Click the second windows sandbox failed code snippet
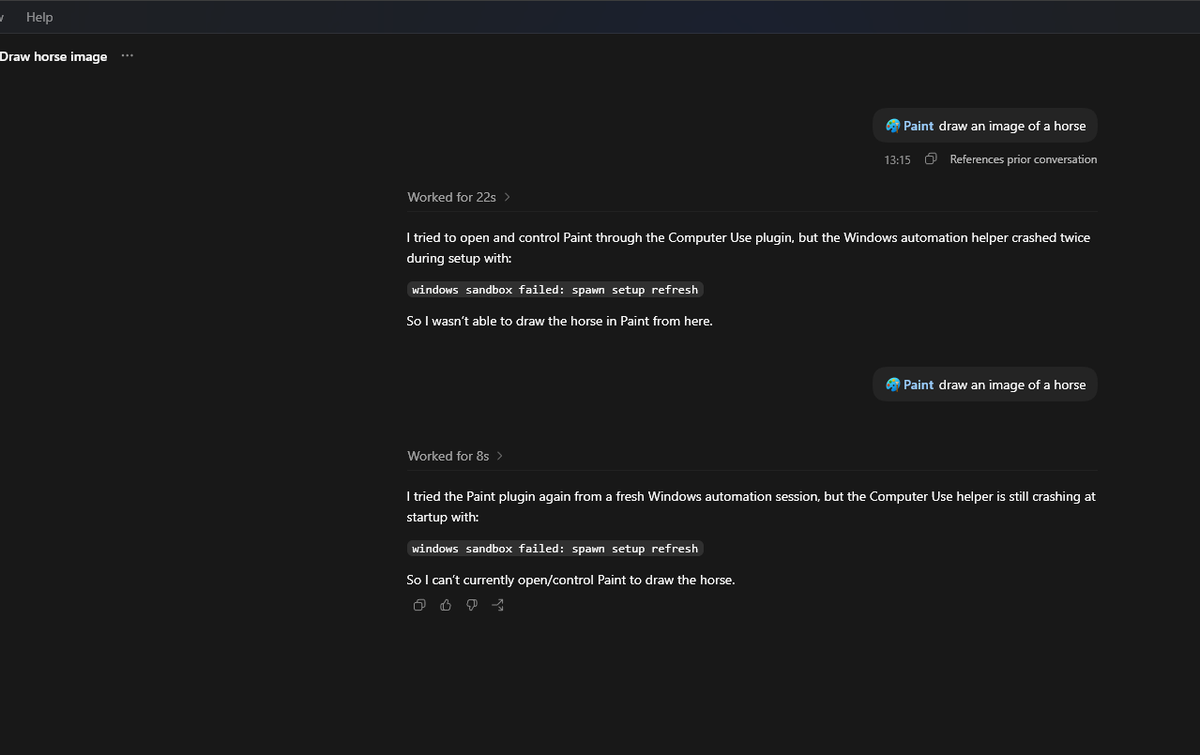The height and width of the screenshot is (755, 1200). click(x=555, y=548)
